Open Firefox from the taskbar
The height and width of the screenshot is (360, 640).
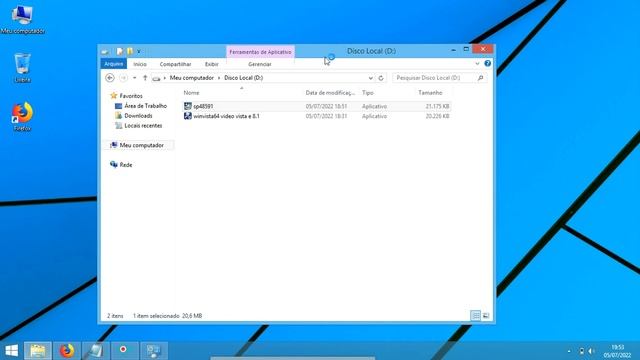pyautogui.click(x=67, y=351)
